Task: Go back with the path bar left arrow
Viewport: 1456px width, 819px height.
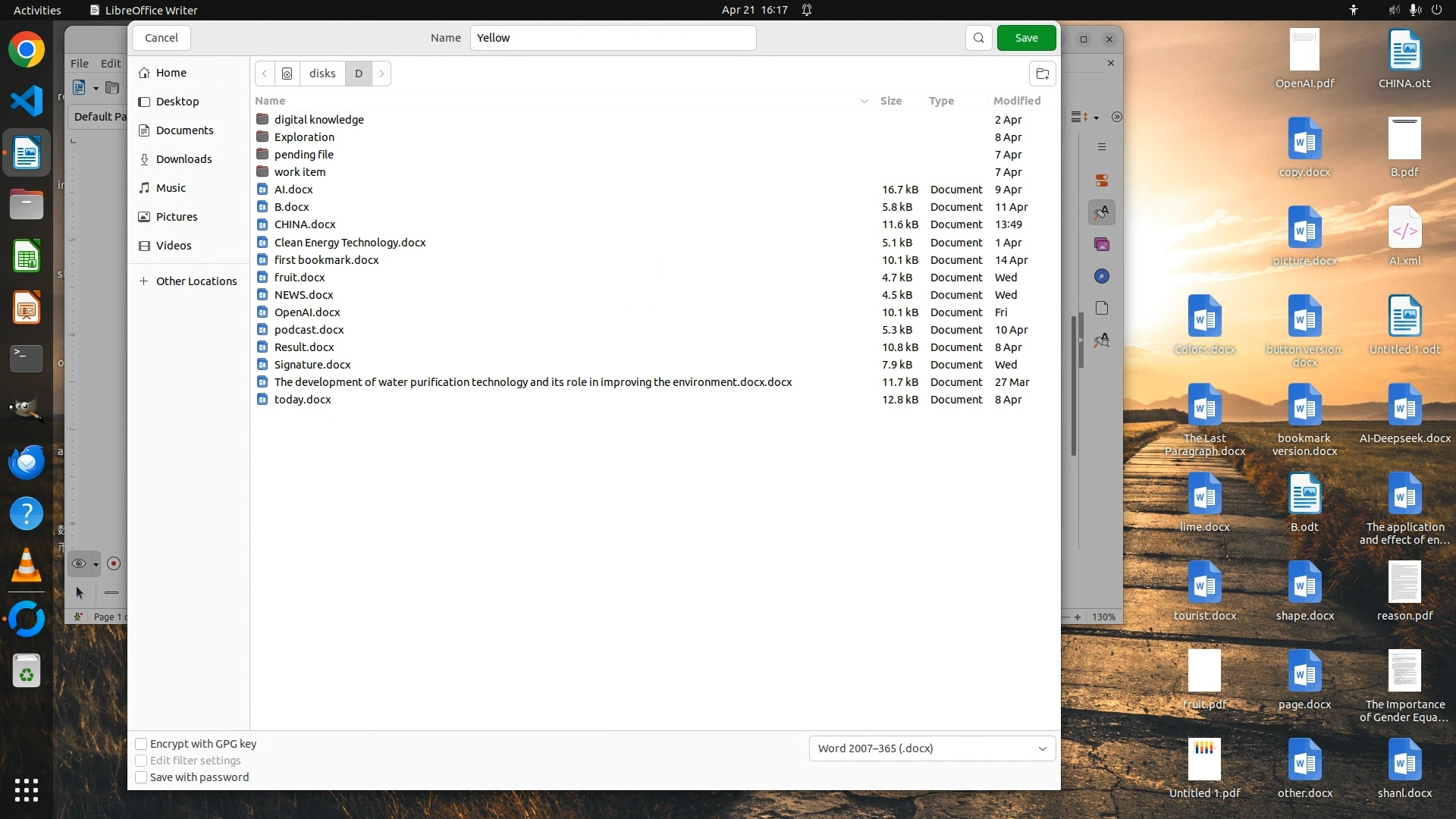Action: click(x=265, y=74)
